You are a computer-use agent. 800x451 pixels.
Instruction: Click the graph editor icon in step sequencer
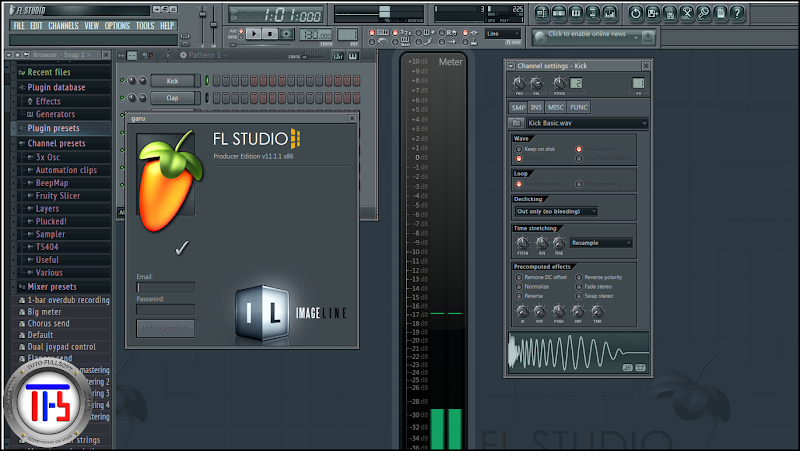(x=338, y=56)
